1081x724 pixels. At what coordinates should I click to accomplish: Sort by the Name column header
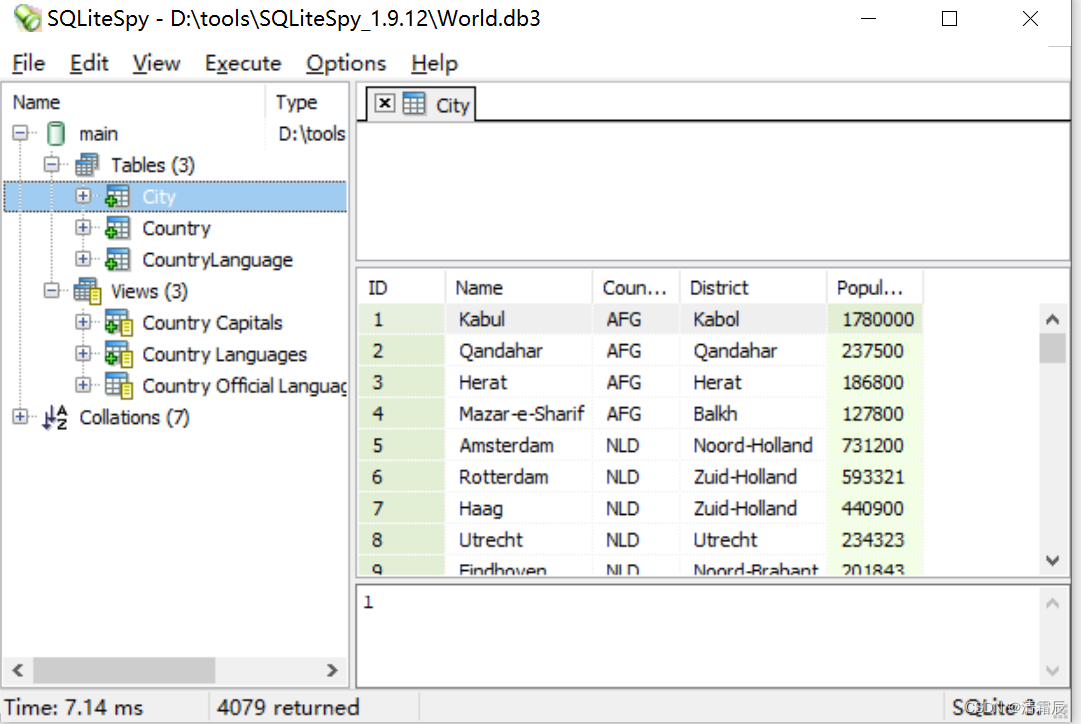[518, 288]
